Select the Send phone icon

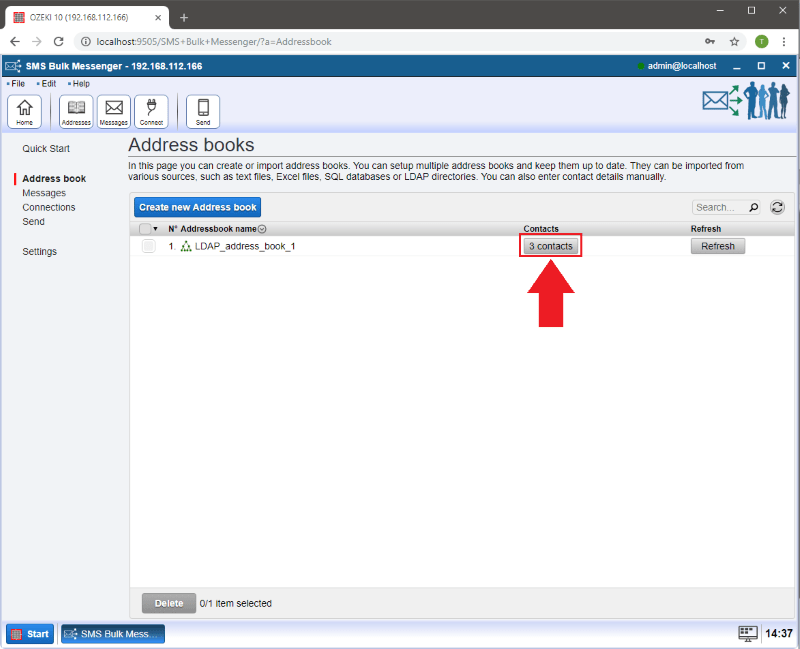[x=202, y=111]
